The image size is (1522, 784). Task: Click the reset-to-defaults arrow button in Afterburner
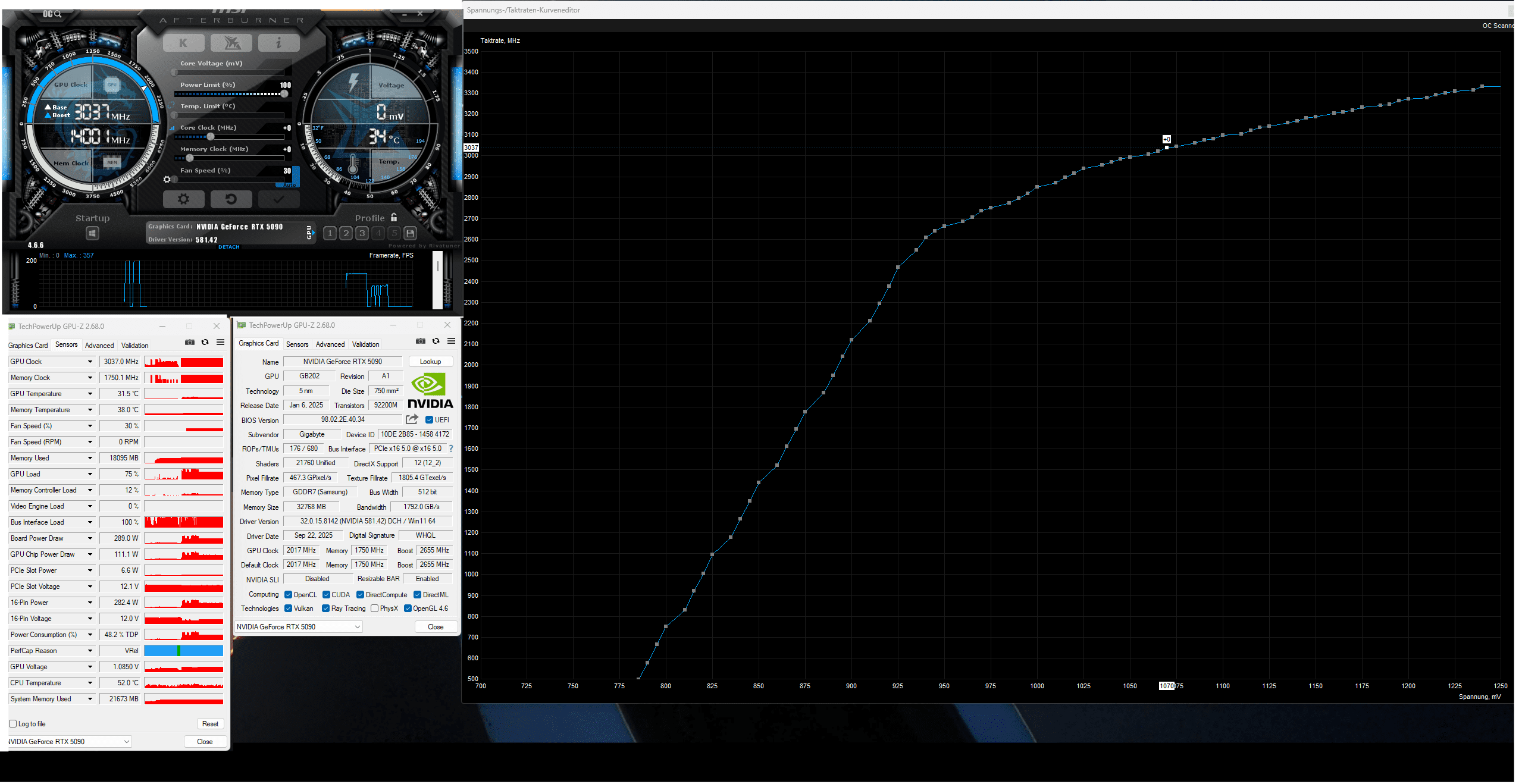(x=231, y=199)
